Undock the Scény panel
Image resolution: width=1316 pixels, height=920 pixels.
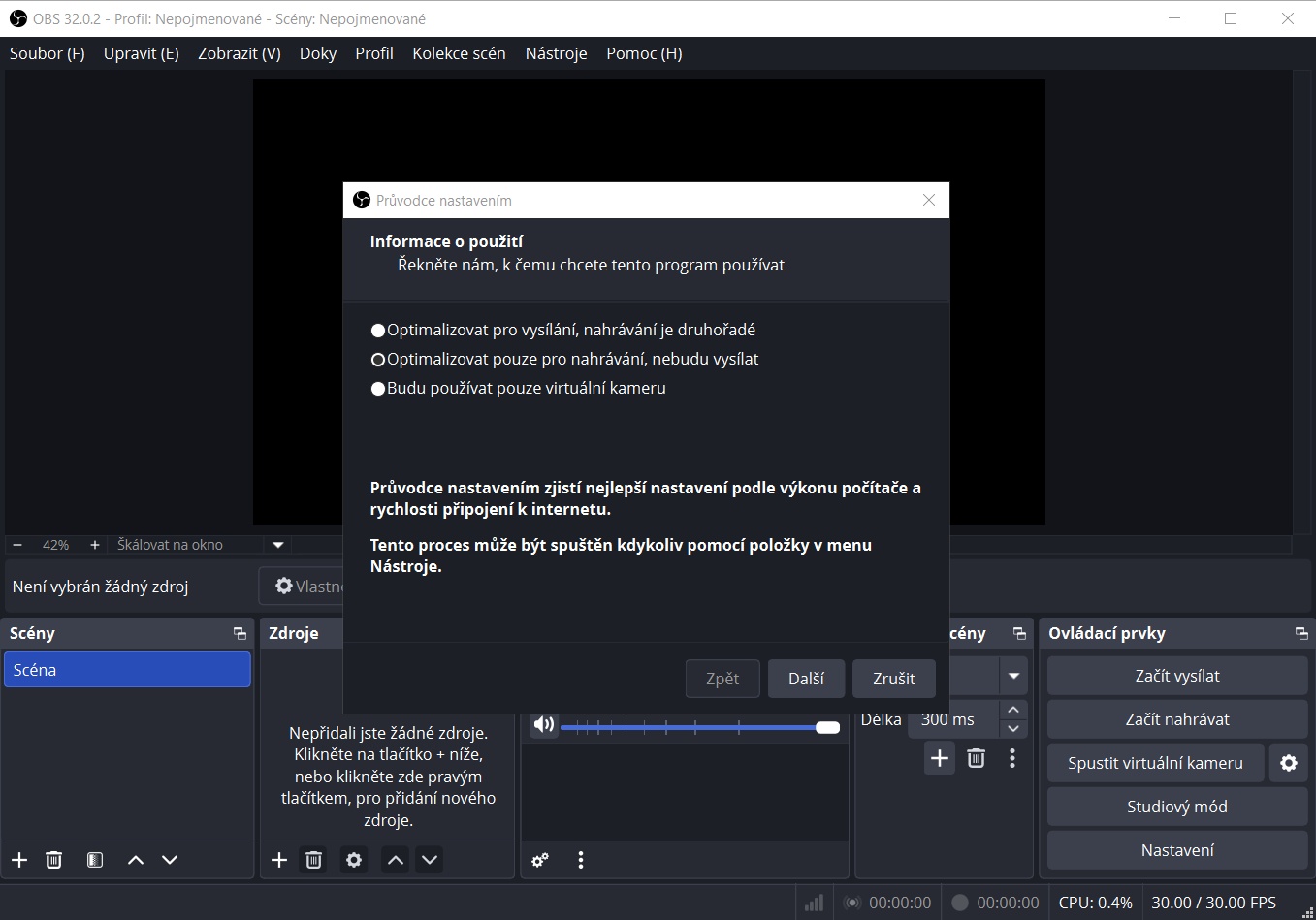point(240,633)
